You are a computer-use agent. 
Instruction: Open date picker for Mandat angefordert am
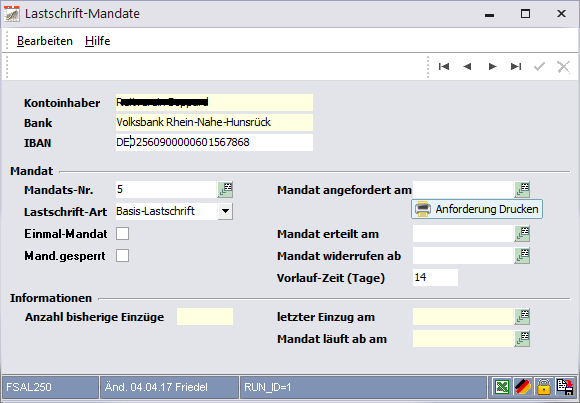coord(522,189)
